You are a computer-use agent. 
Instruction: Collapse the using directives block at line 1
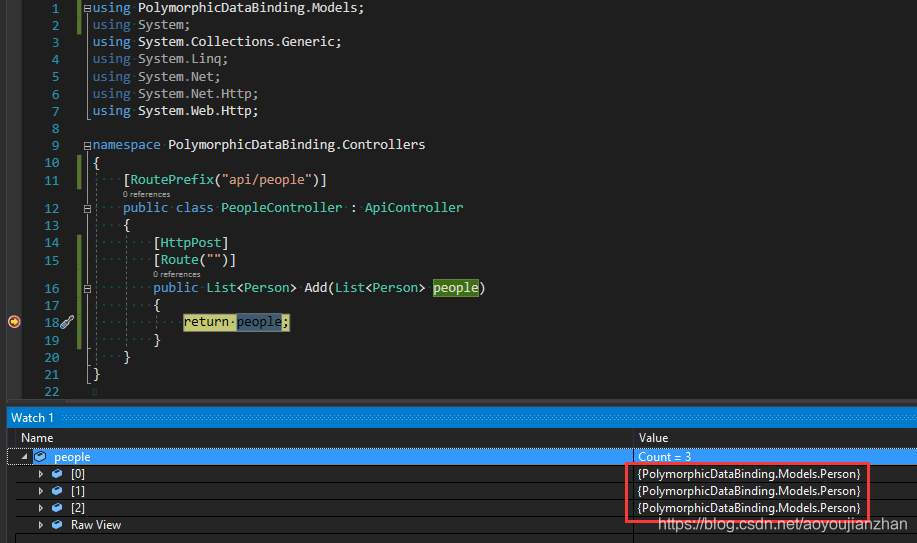pos(87,8)
